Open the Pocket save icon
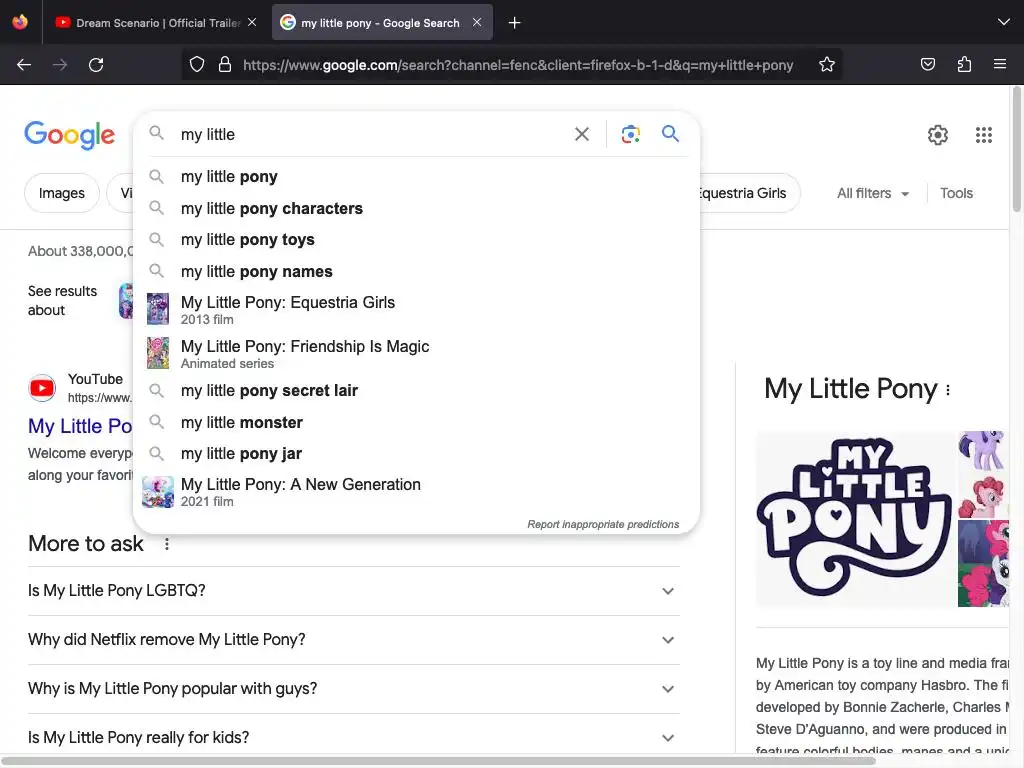The image size is (1024, 768). pos(927,65)
